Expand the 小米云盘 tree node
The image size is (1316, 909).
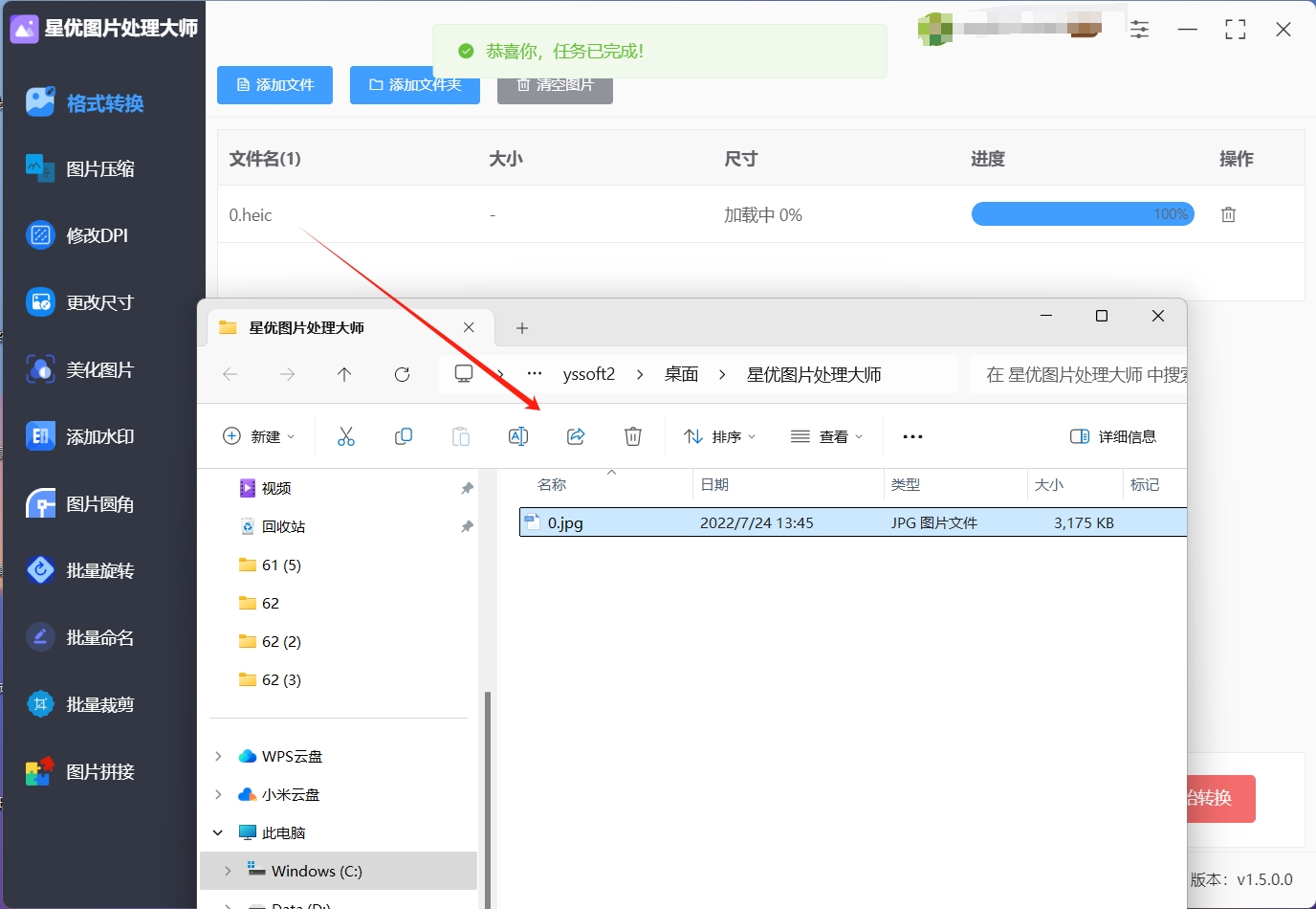(x=218, y=794)
